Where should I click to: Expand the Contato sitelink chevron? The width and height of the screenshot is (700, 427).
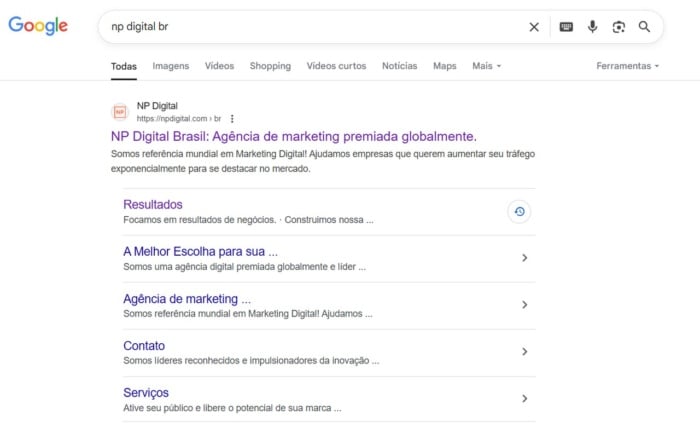pyautogui.click(x=525, y=352)
